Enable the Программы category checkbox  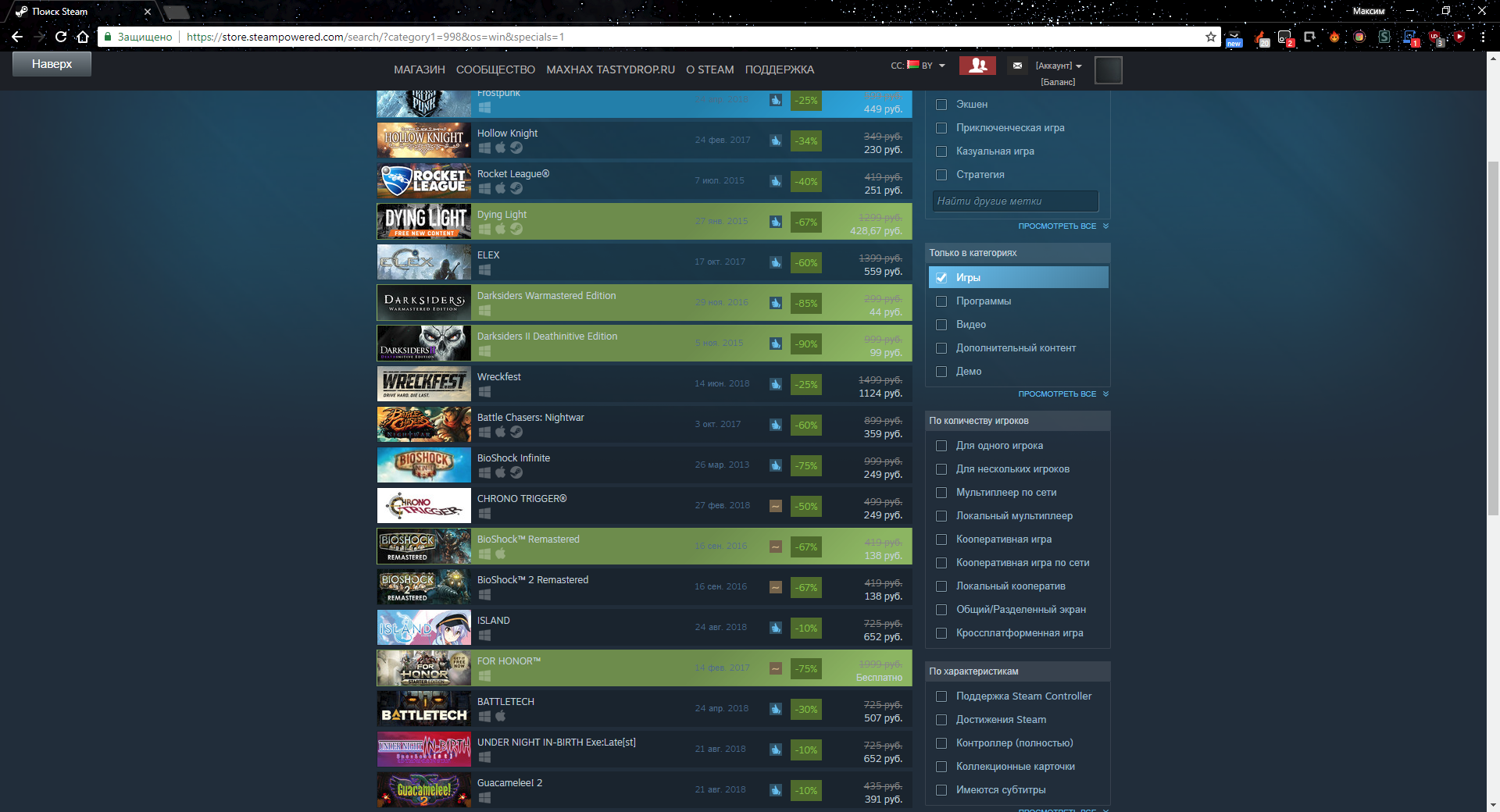click(941, 301)
